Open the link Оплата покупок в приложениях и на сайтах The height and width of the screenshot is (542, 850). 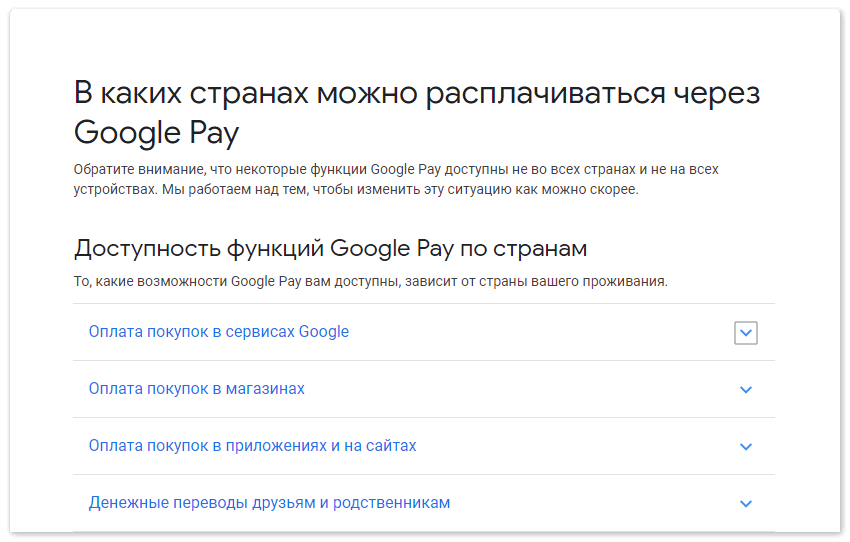[253, 446]
